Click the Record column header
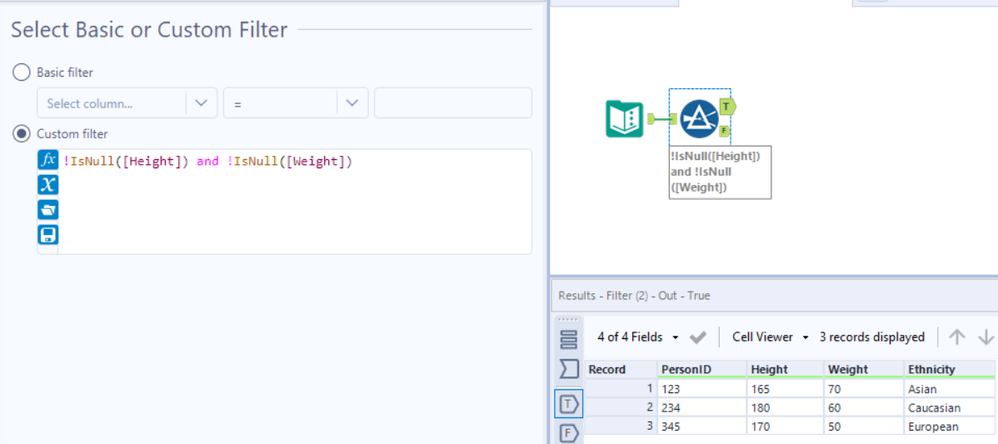Image resolution: width=998 pixels, height=444 pixels. pos(621,370)
